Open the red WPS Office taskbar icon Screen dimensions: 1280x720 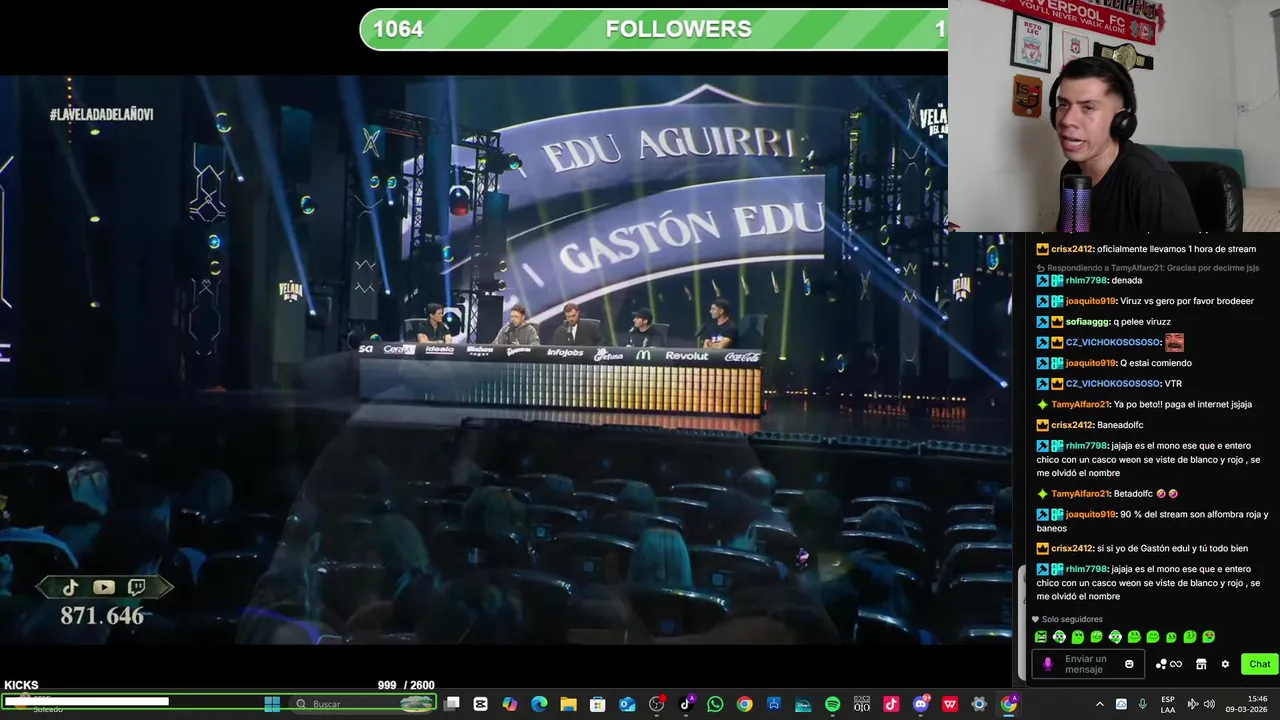tap(950, 704)
